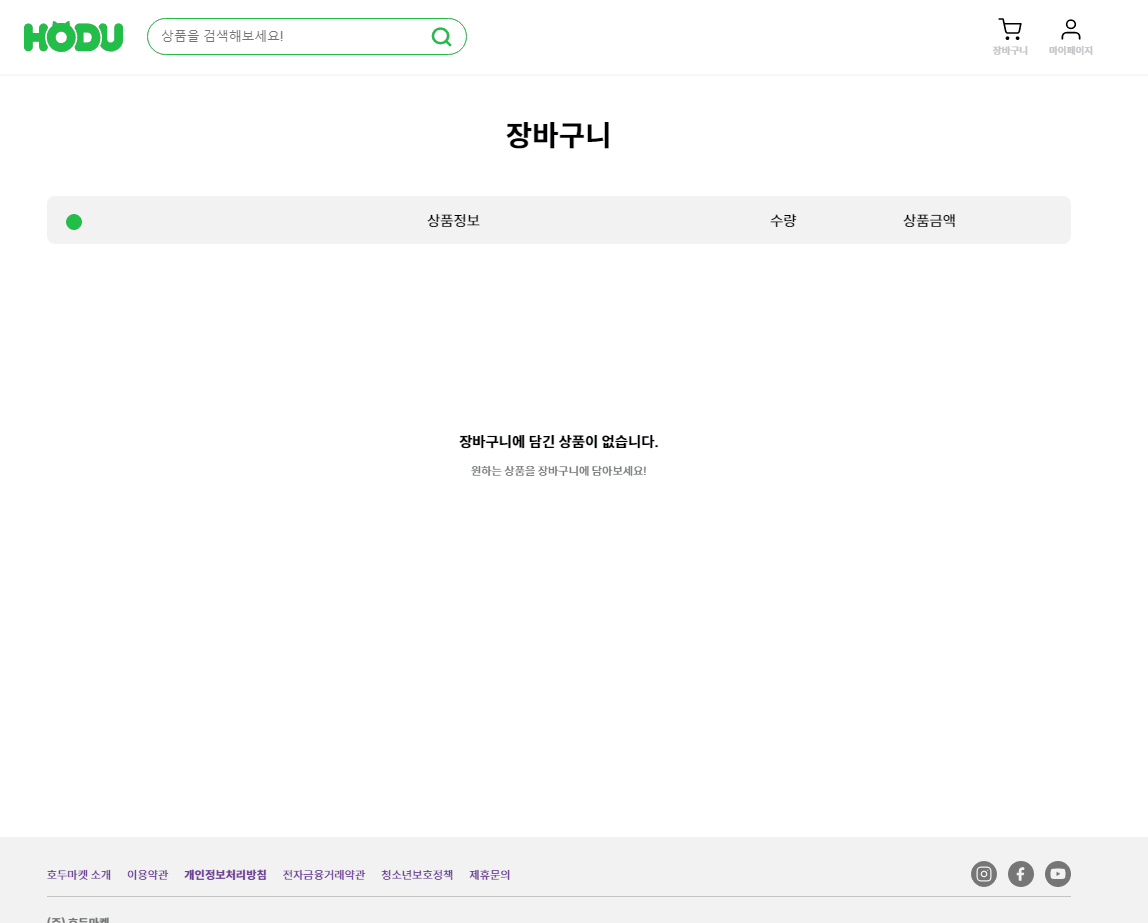Screen dimensions: 1148x923
Task: Open YouTube from the footer icon
Action: coord(1057,873)
